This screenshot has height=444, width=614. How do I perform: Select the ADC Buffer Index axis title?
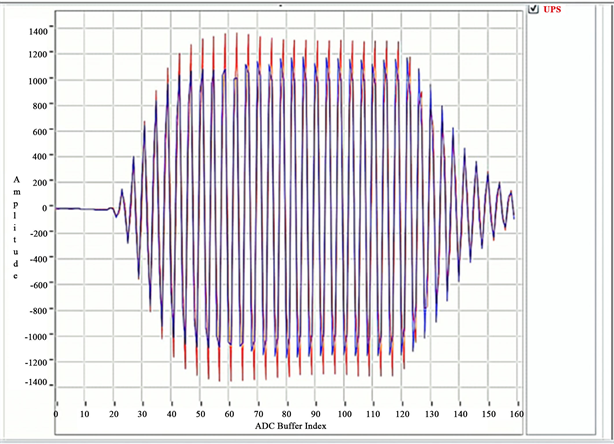[288, 426]
